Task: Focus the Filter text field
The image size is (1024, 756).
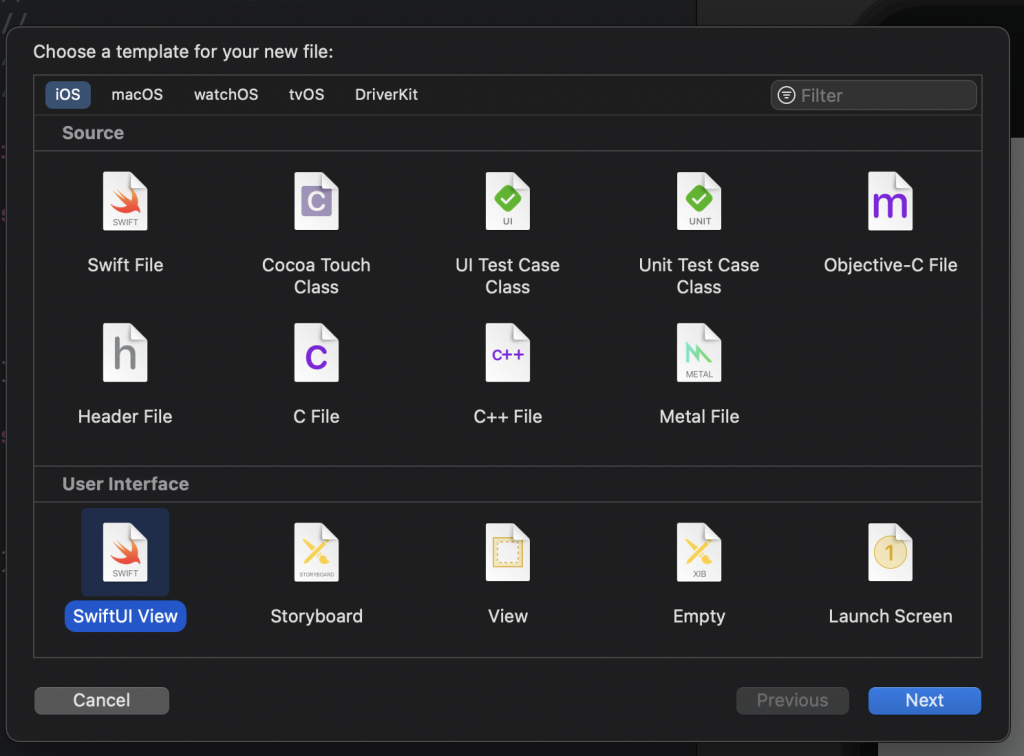Action: pos(873,95)
